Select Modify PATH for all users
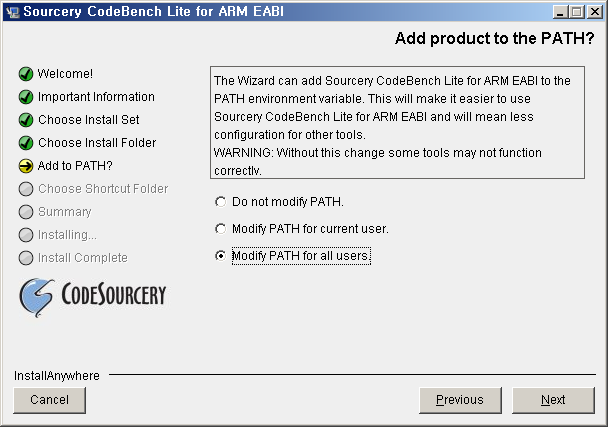The height and width of the screenshot is (427, 608). click(x=220, y=256)
